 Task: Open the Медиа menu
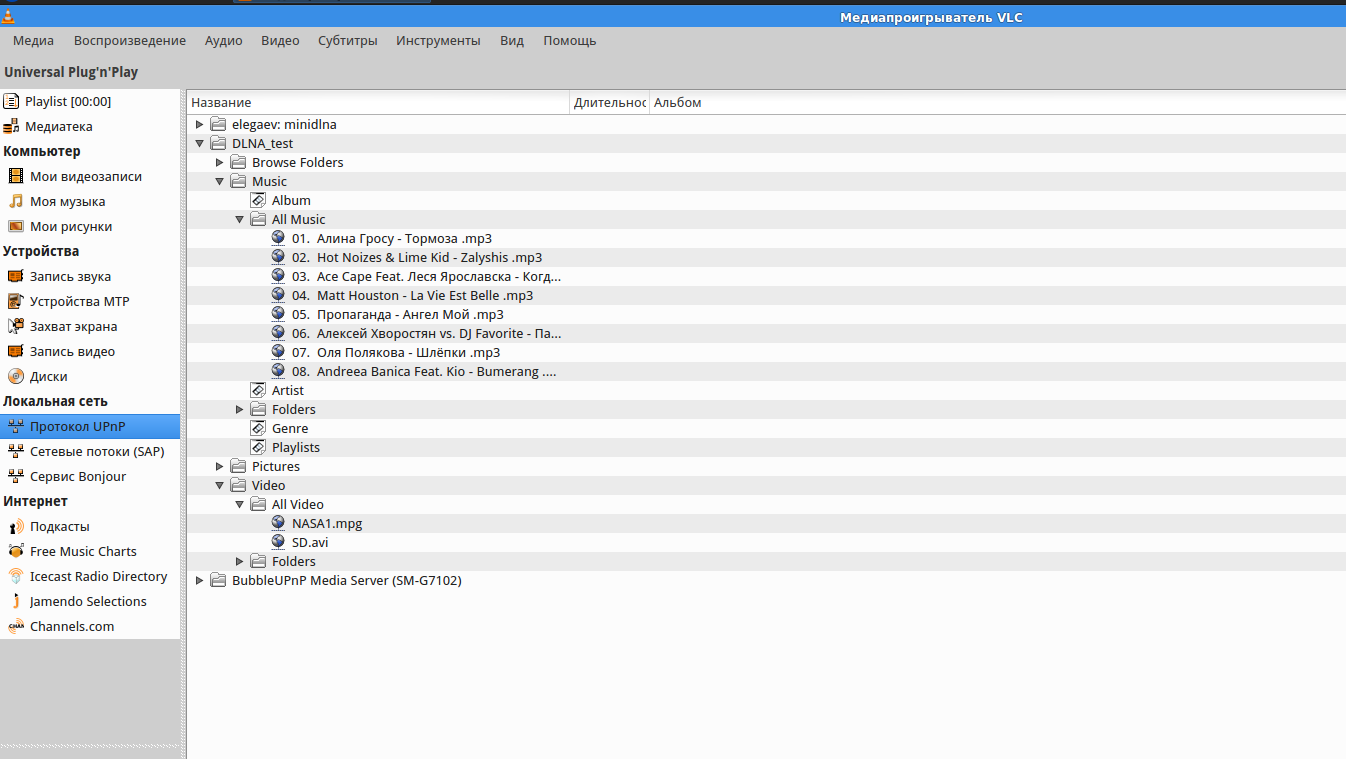coord(33,41)
